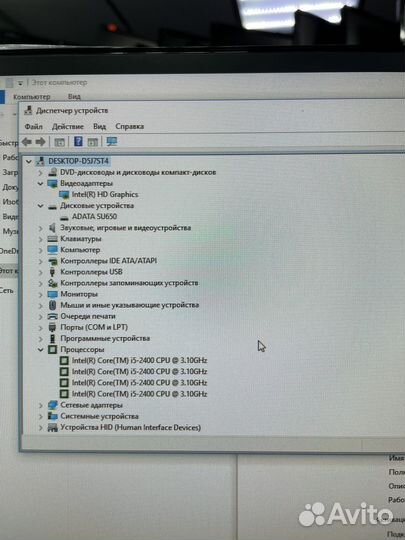
Task: Select Контроллеры запоминающих устройств label
Action: point(129,283)
